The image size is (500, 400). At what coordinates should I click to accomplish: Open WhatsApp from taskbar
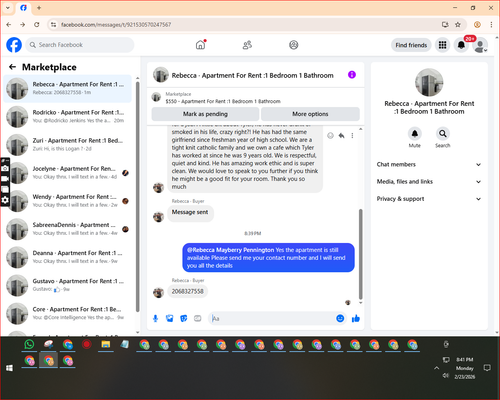[29, 344]
